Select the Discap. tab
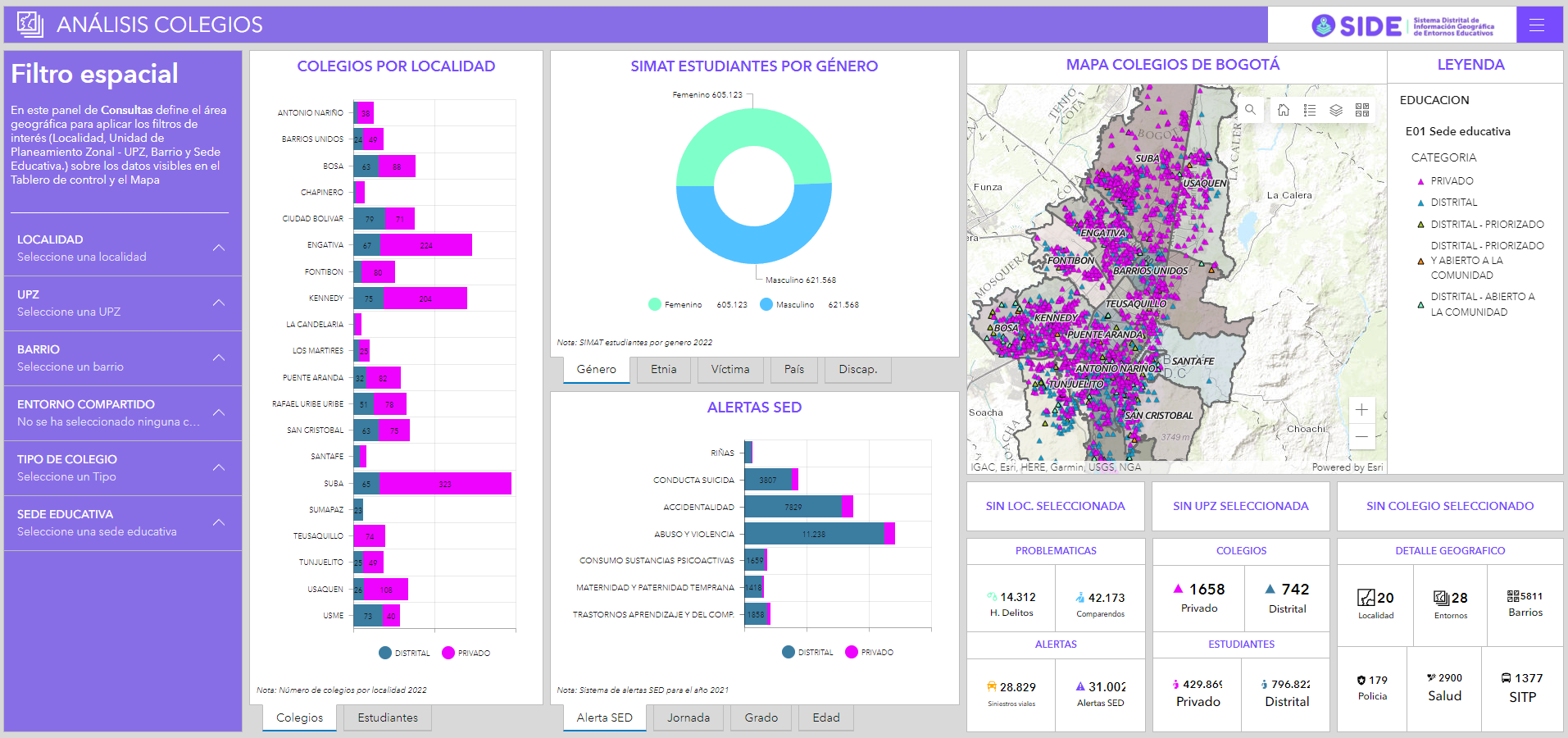This screenshot has width=1568, height=738. (x=858, y=370)
